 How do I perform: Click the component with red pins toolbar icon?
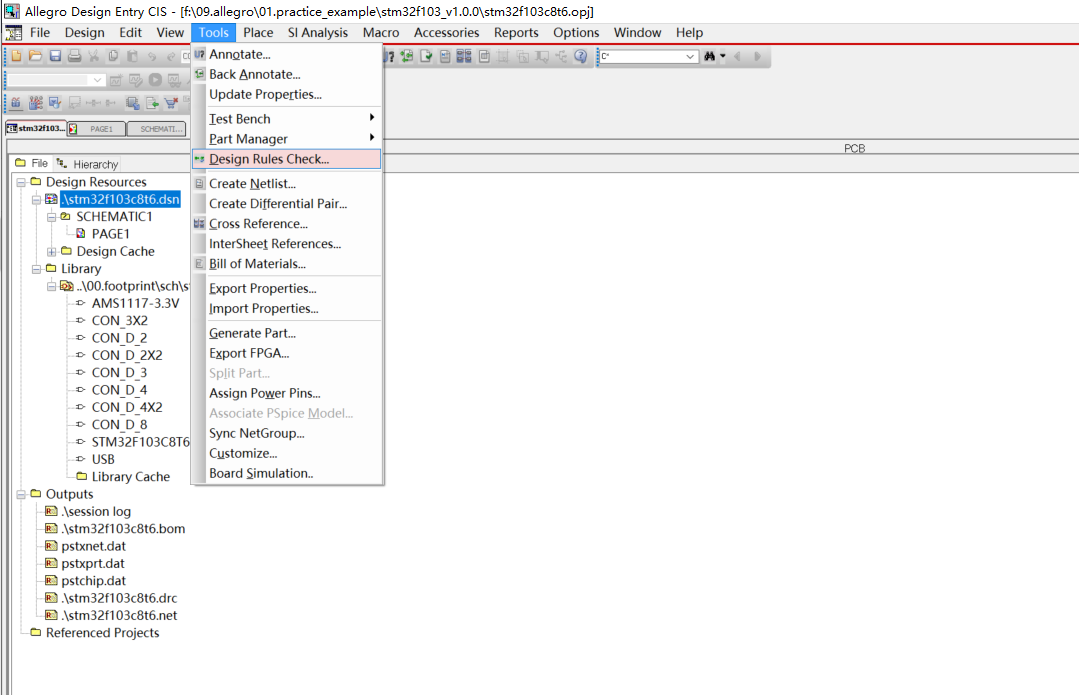coord(36,103)
